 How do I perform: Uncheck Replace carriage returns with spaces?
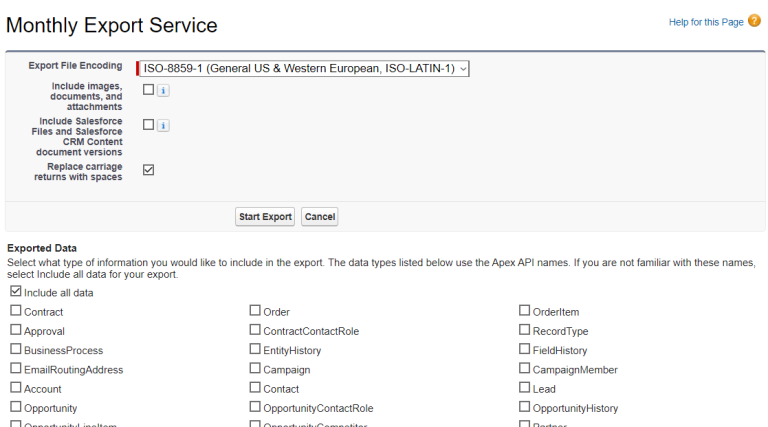tap(148, 170)
